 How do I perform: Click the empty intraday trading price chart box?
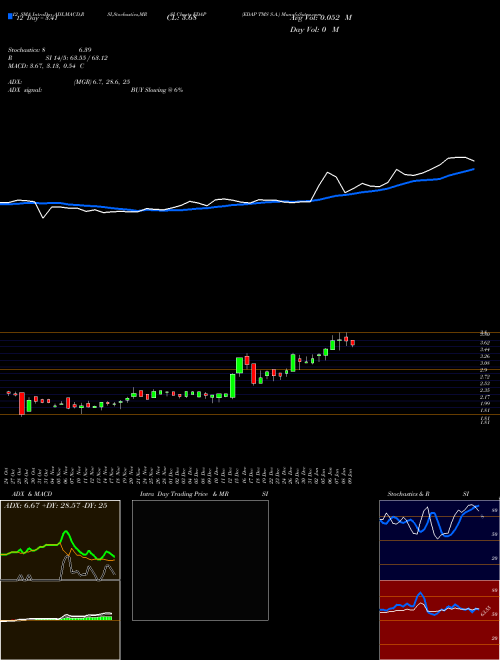(x=200, y=560)
